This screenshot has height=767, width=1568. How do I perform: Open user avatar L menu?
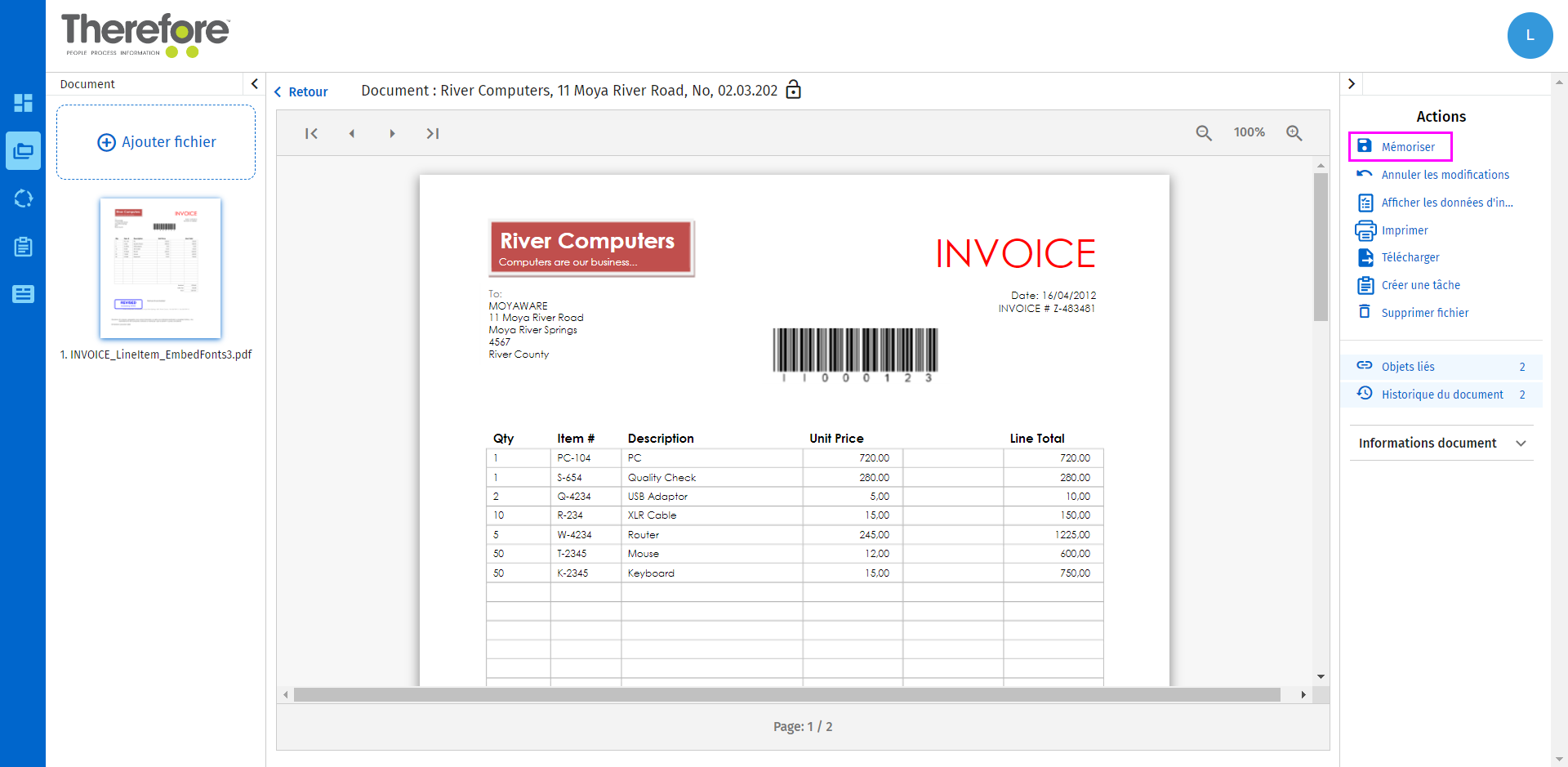pos(1530,35)
